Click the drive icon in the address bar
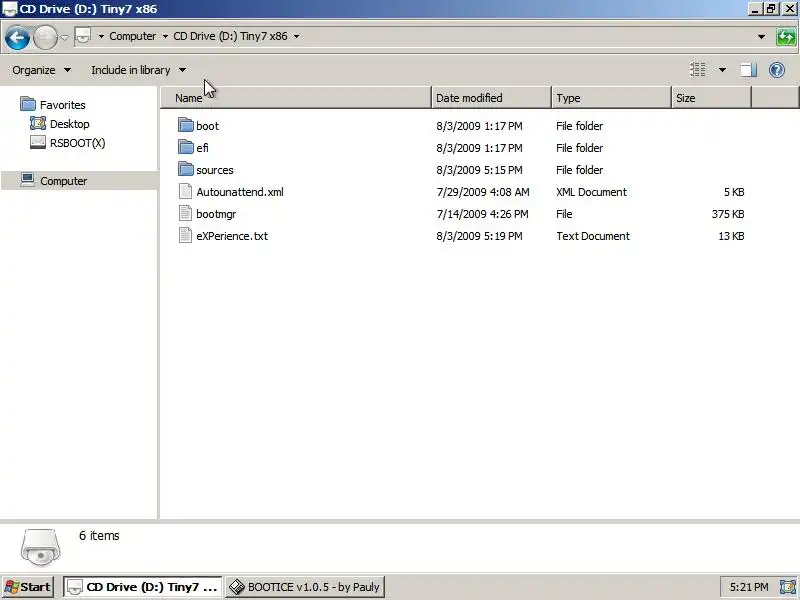The height and width of the screenshot is (600, 800). click(83, 36)
